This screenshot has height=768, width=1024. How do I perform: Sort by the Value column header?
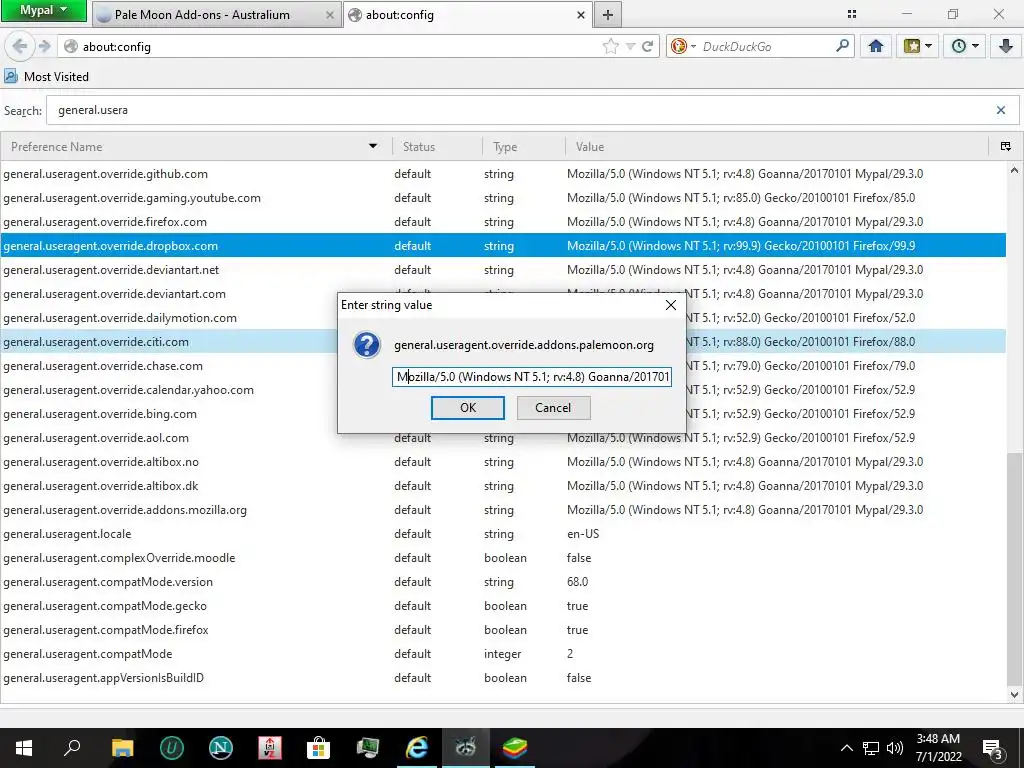(x=777, y=147)
